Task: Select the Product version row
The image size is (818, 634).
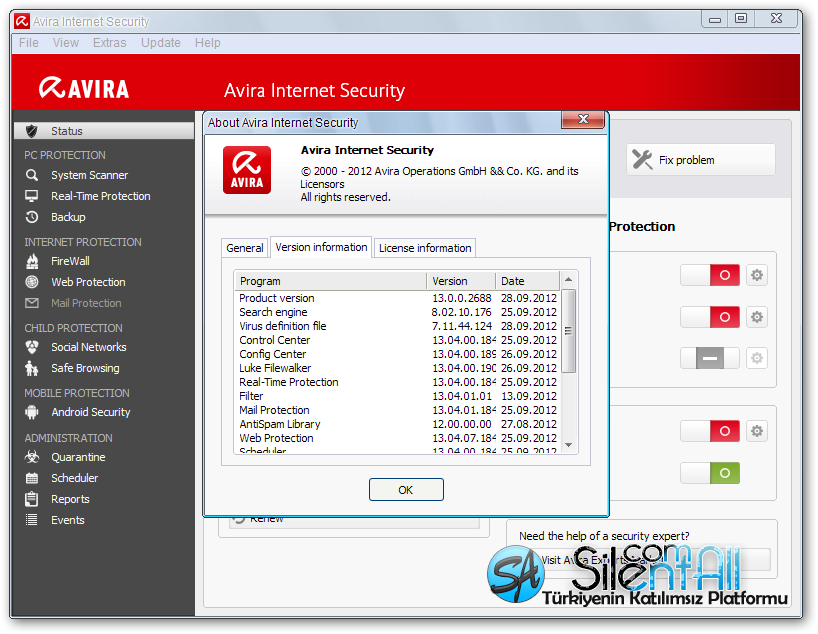Action: pyautogui.click(x=399, y=298)
